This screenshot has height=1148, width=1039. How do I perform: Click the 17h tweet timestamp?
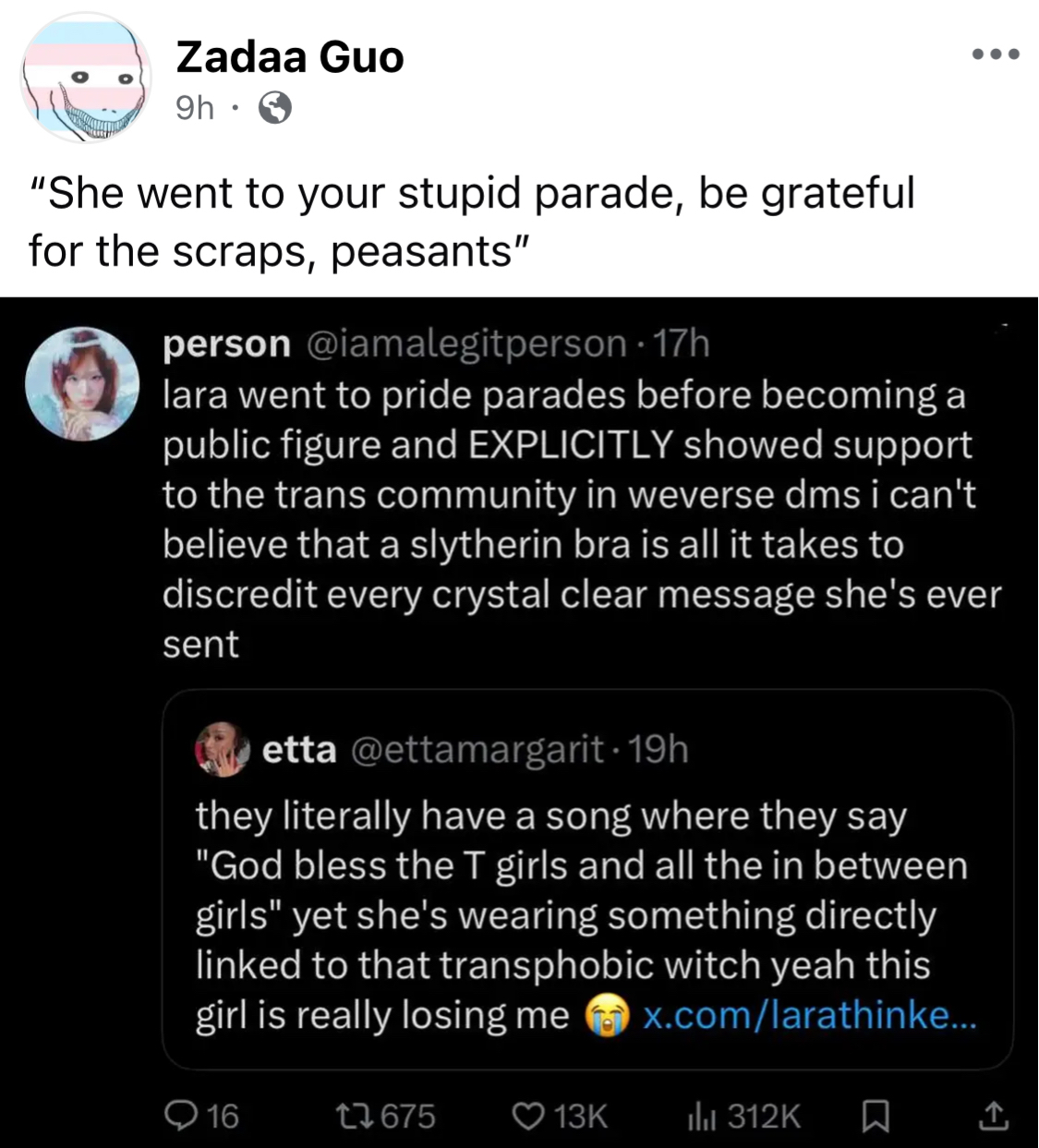tap(682, 344)
